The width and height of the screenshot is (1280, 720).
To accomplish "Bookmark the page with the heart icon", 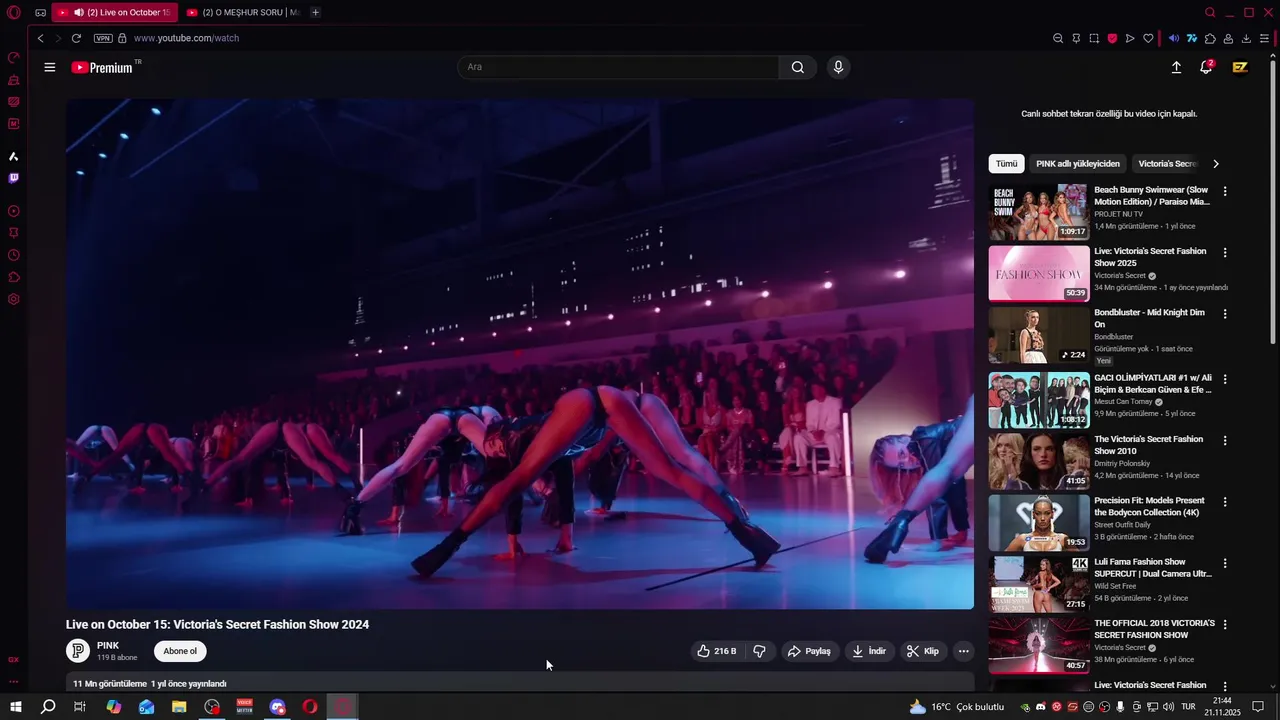I will [1148, 38].
